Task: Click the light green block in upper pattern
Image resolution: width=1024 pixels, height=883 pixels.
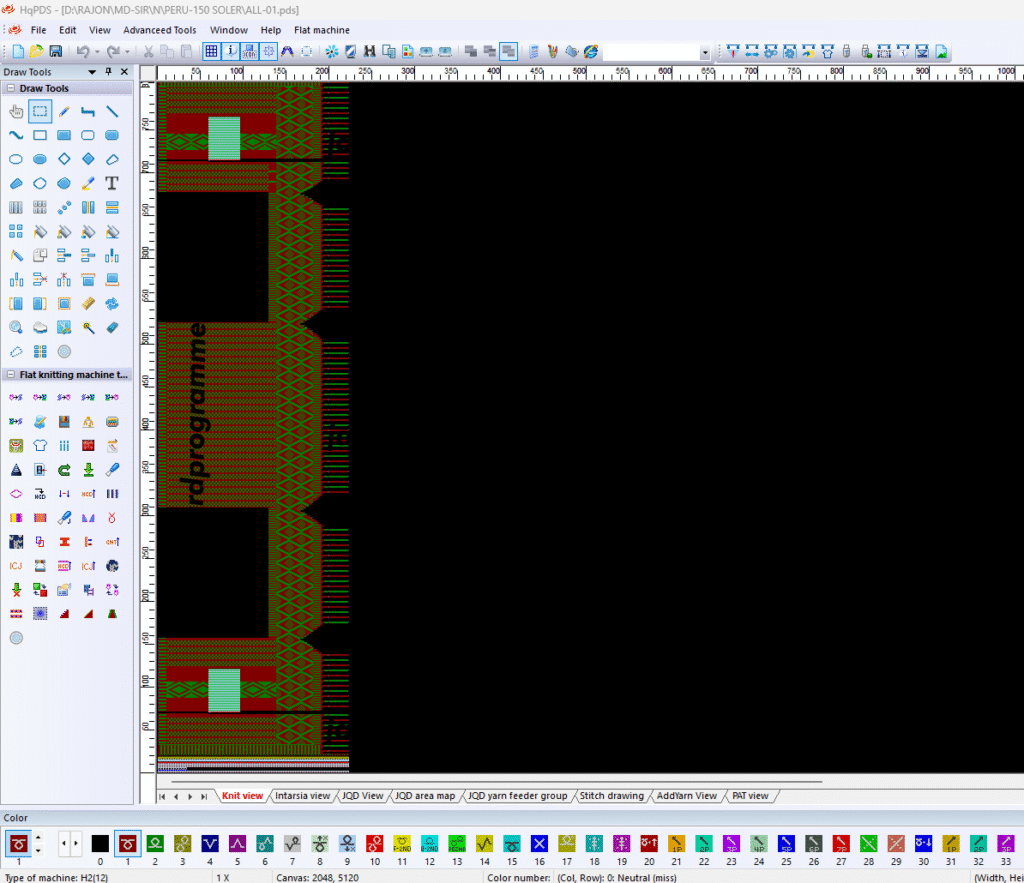Action: click(224, 138)
